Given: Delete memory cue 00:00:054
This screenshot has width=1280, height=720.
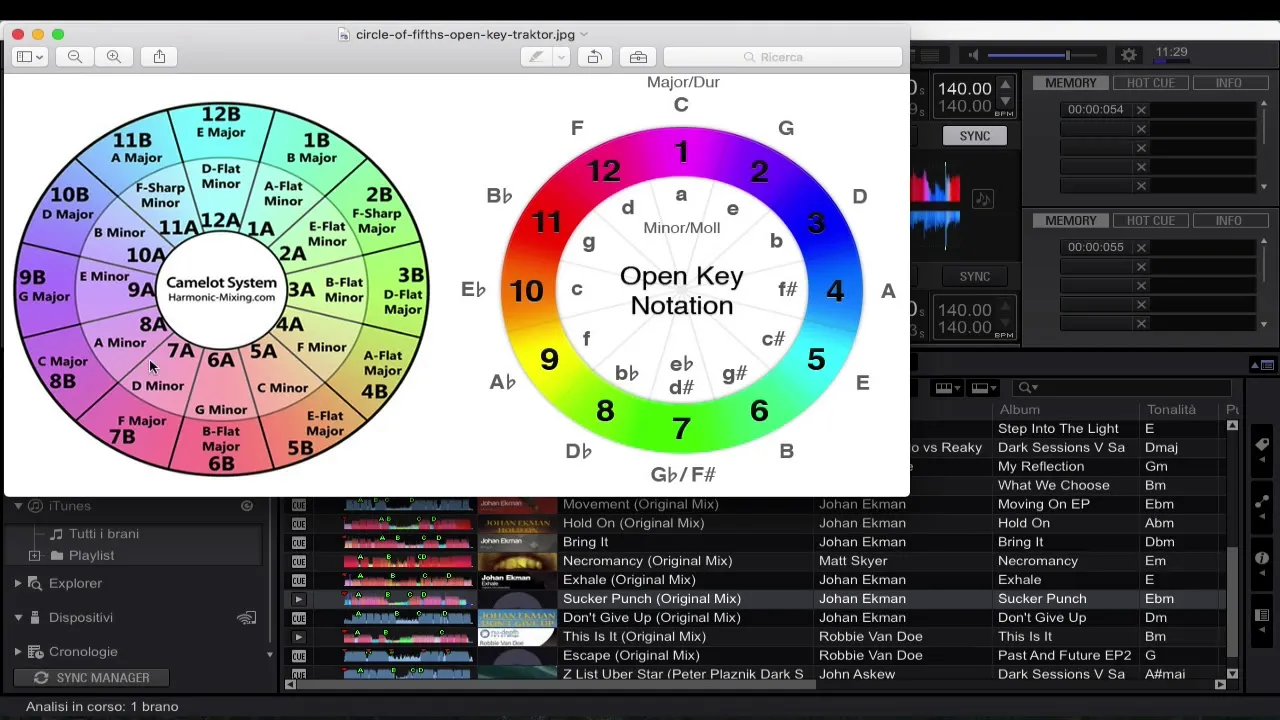Looking at the screenshot, I should (x=1141, y=110).
